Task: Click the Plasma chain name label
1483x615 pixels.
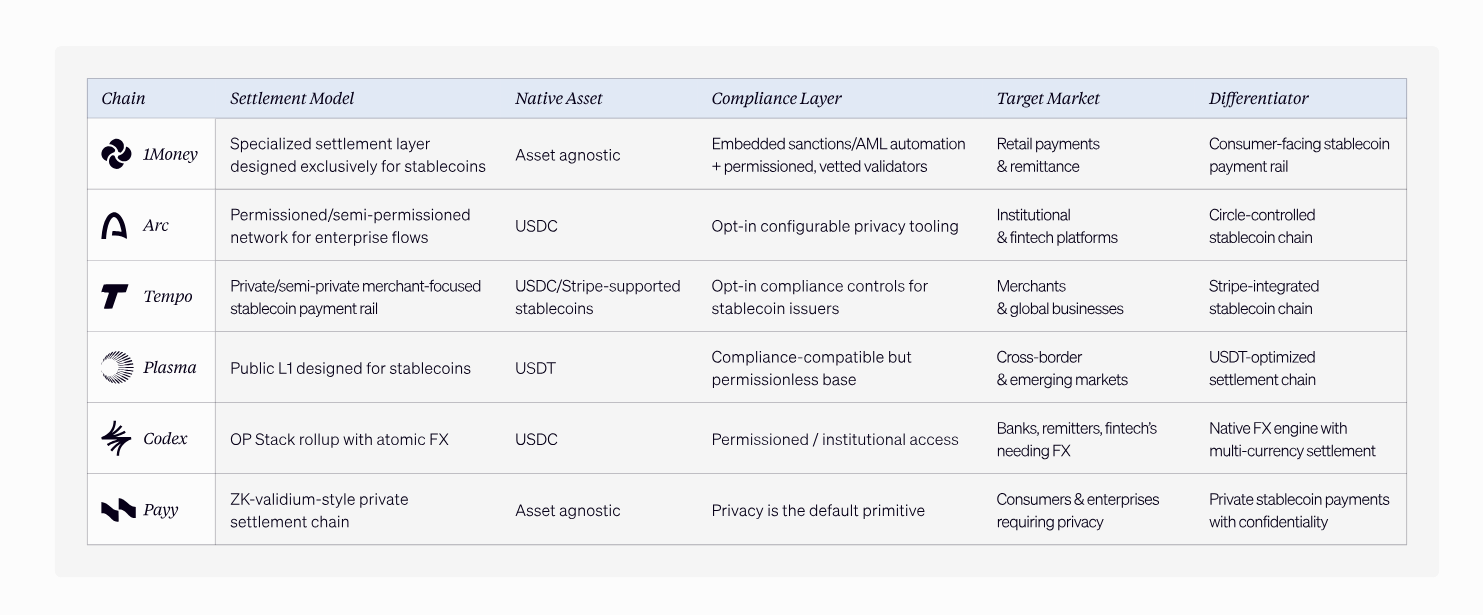Action: [170, 367]
